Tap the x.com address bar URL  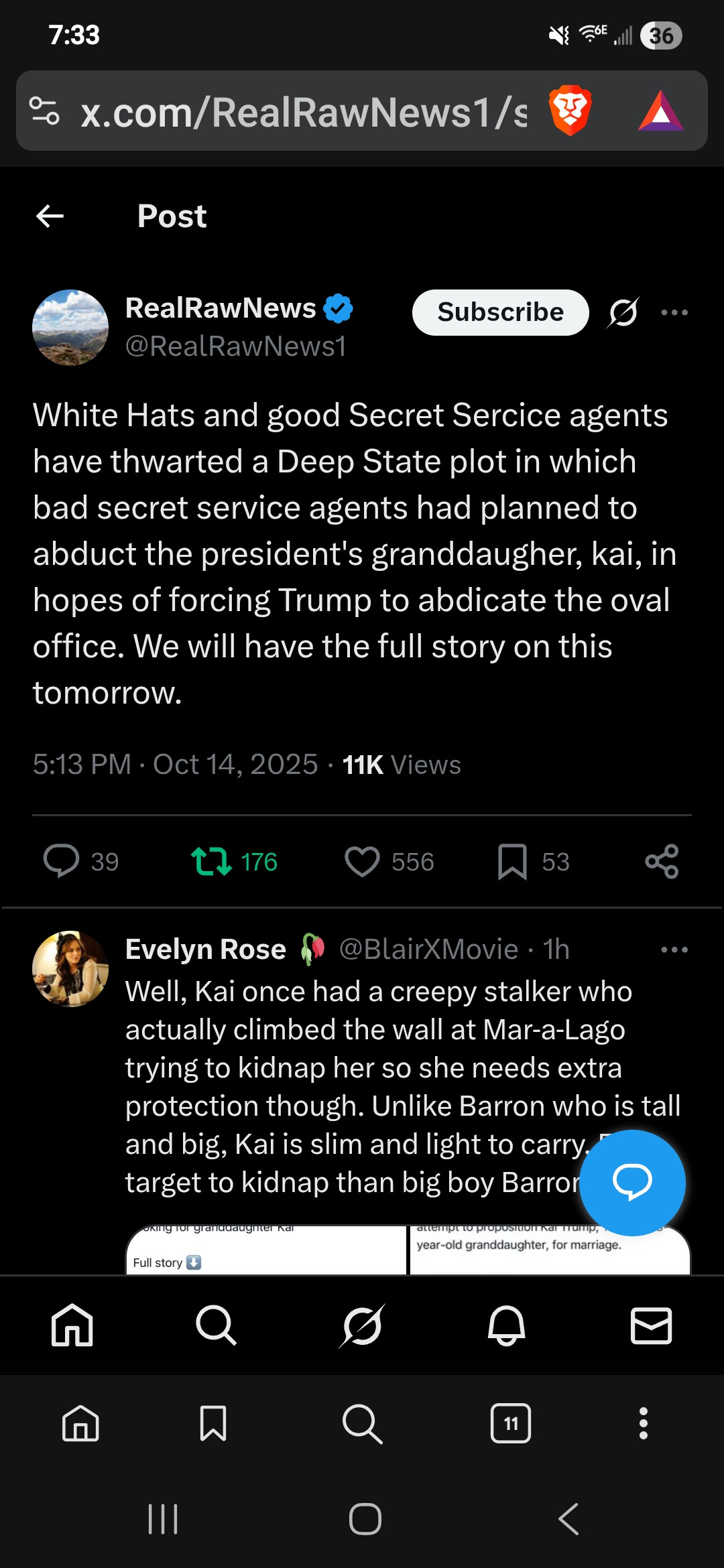[x=302, y=111]
